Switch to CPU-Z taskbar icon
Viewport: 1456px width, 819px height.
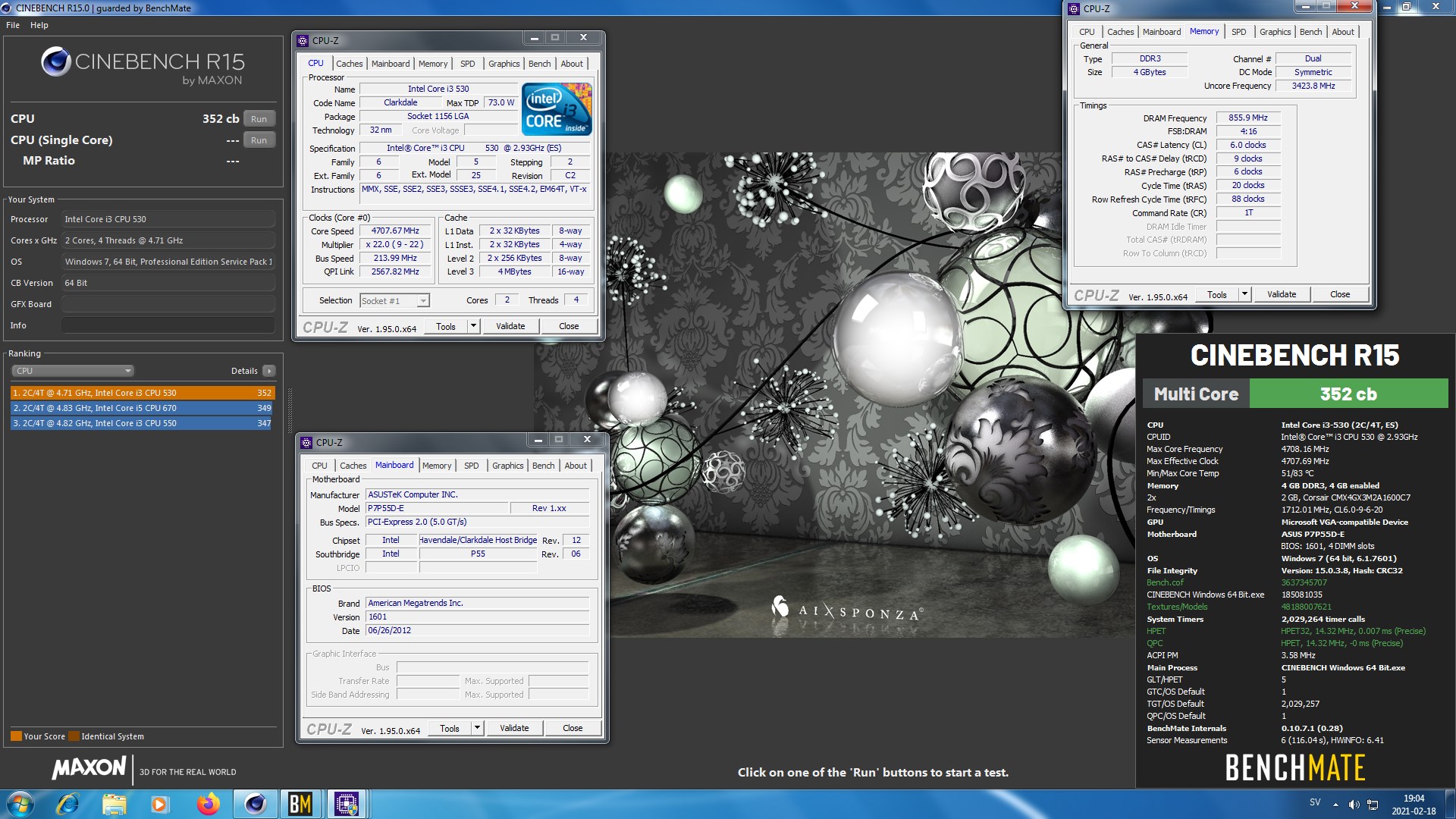click(x=347, y=804)
